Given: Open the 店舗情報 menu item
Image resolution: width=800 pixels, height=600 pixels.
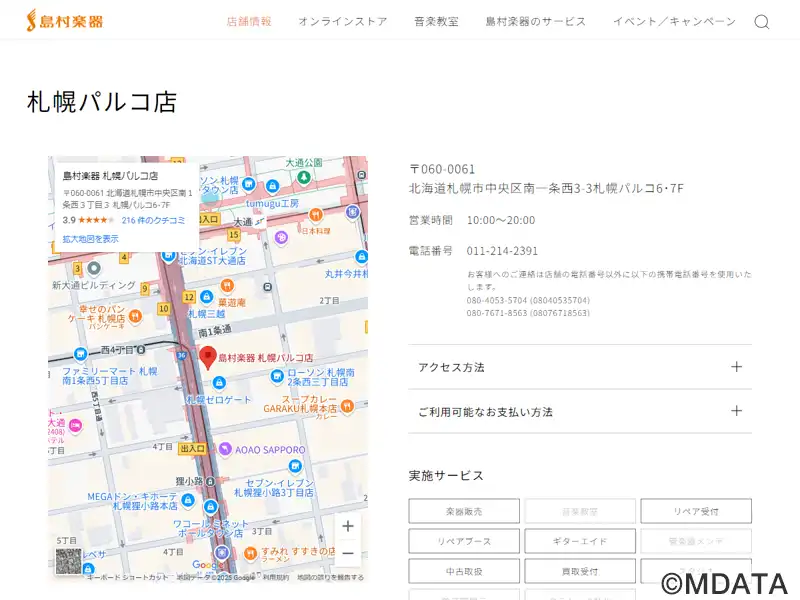Looking at the screenshot, I should (249, 21).
